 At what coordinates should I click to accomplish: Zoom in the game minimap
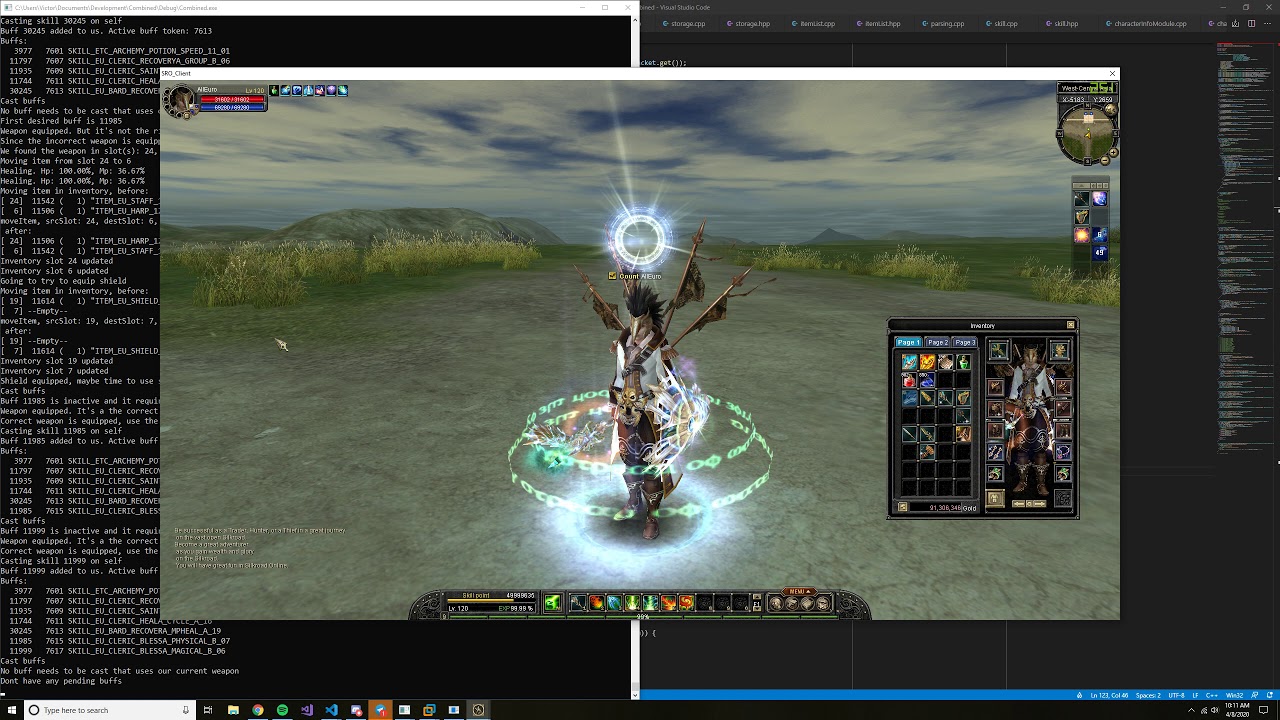coord(1114,152)
